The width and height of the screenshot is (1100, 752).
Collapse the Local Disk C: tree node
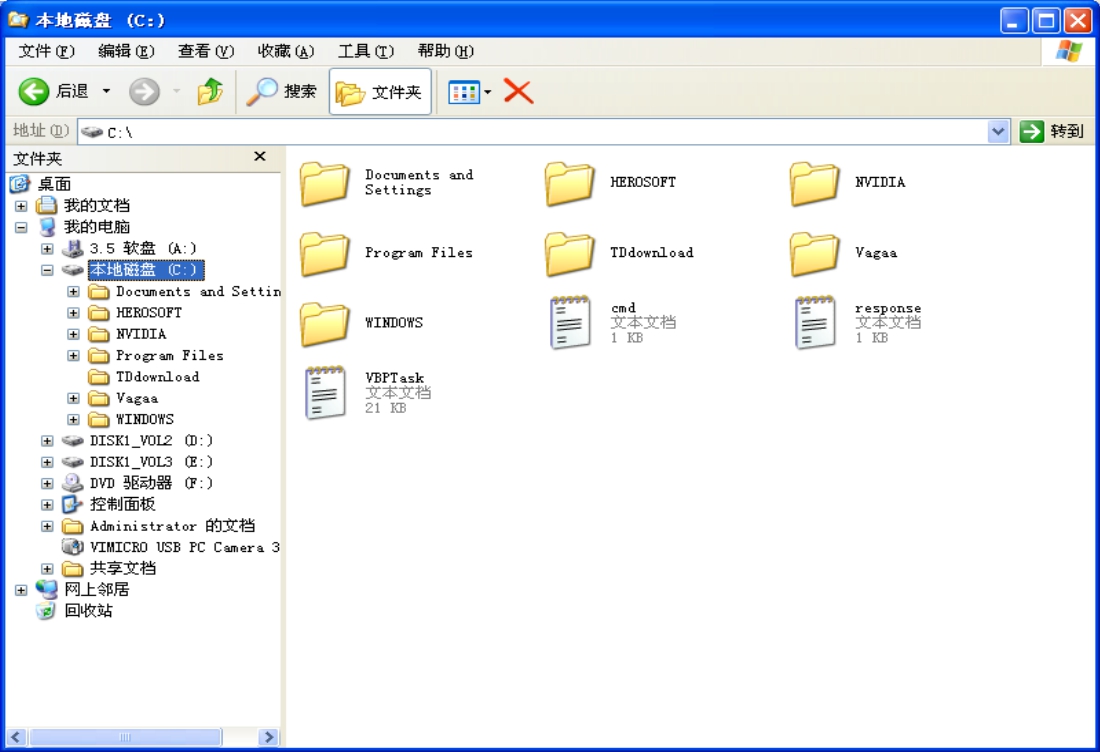click(47, 270)
